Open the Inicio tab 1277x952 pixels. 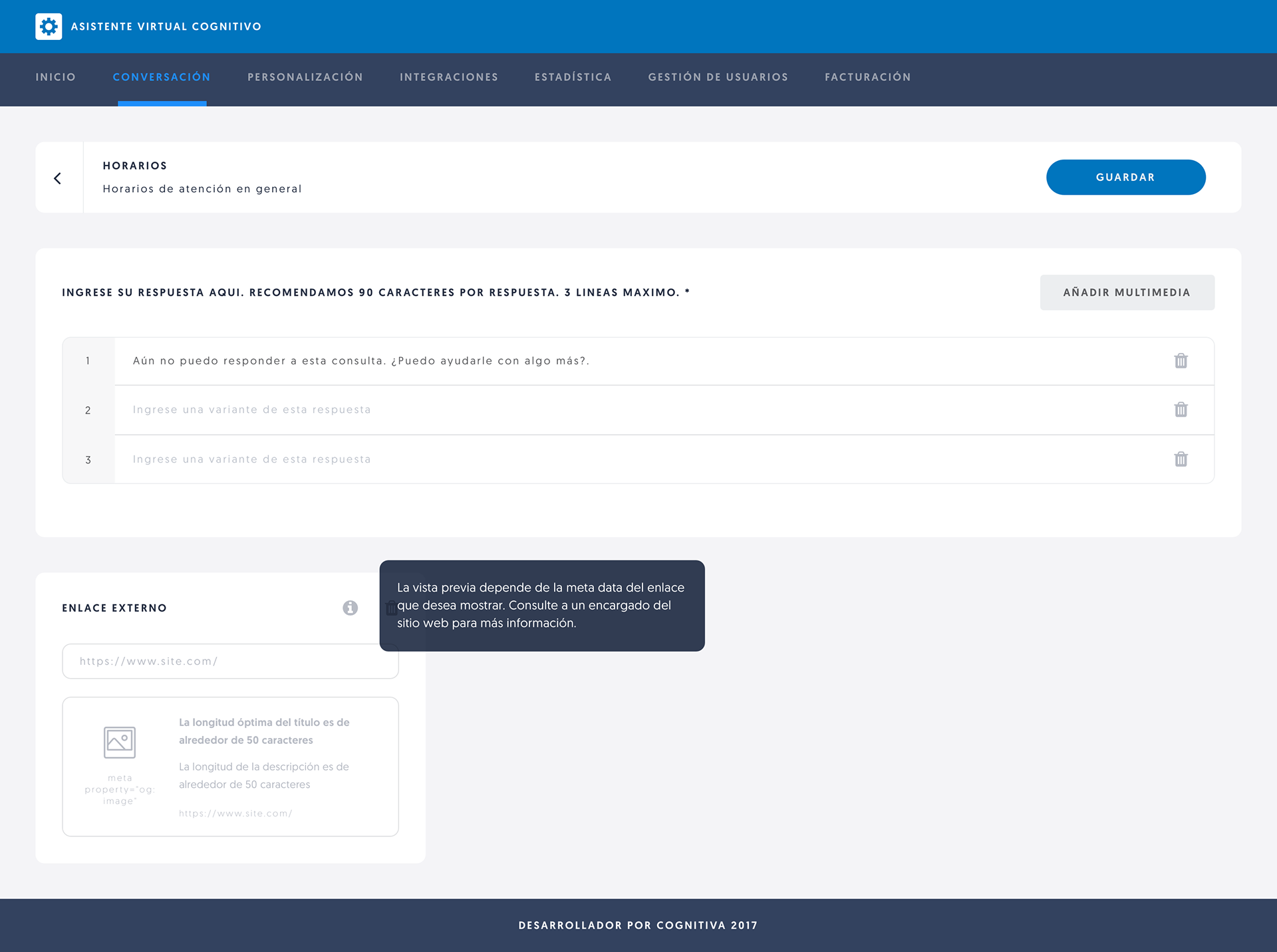point(56,77)
